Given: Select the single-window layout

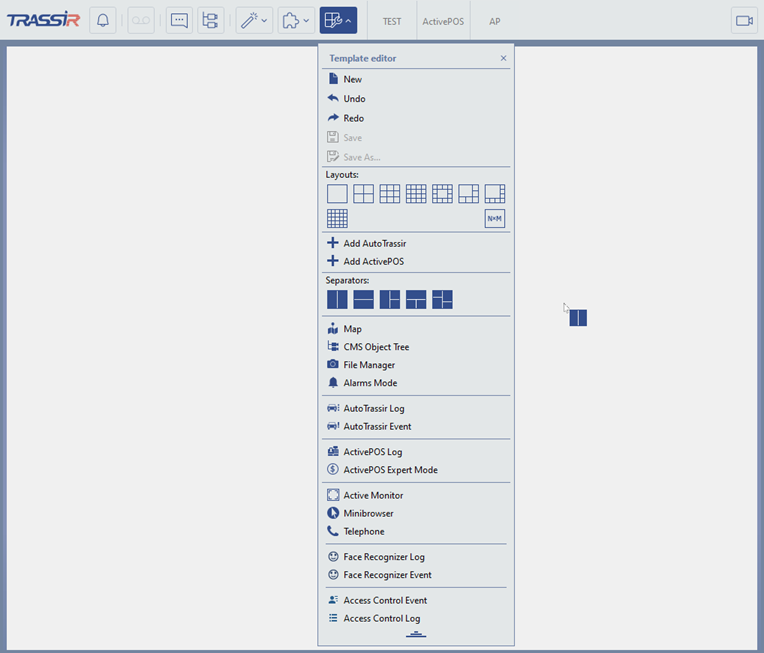Looking at the screenshot, I should (337, 194).
